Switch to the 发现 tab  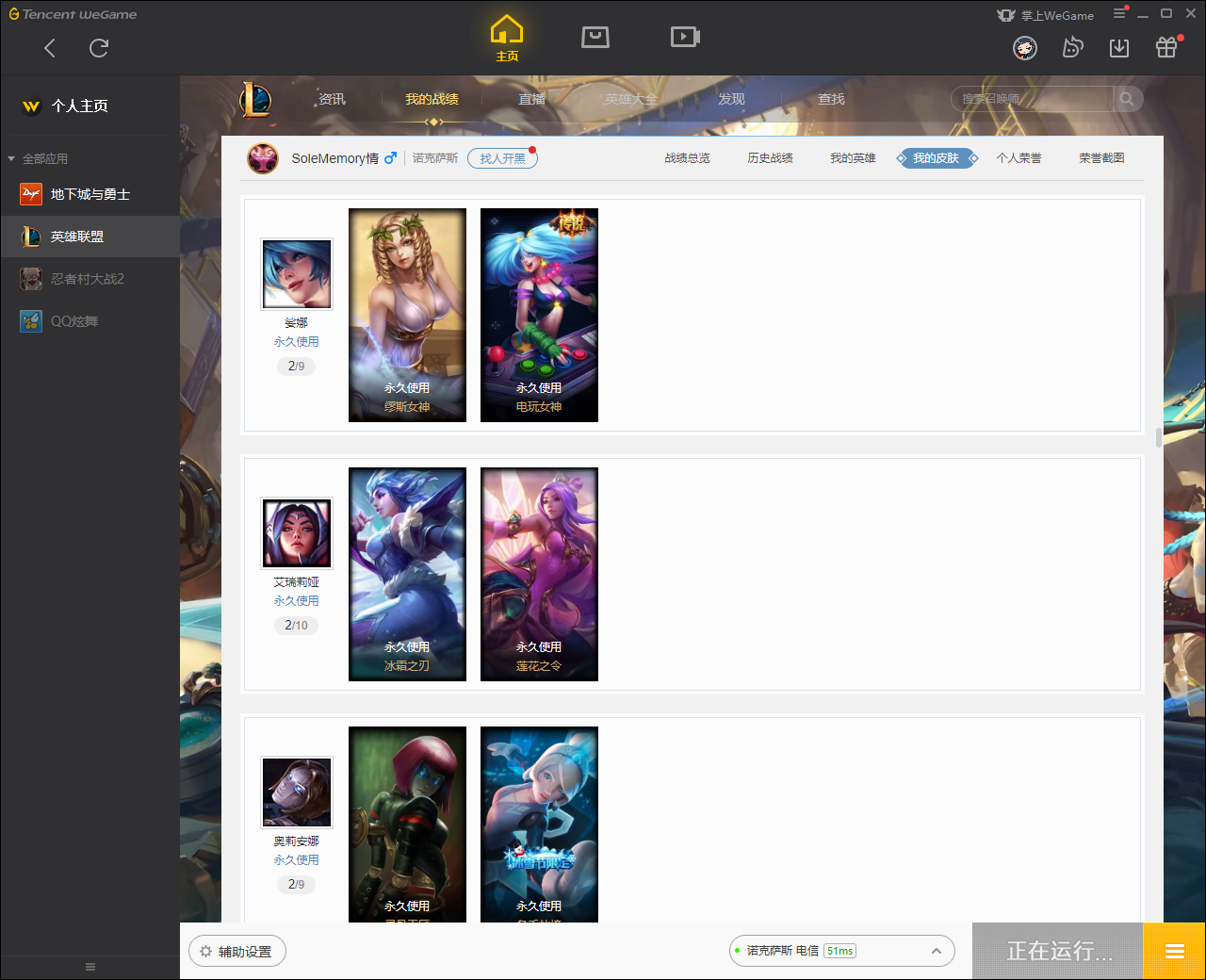[x=731, y=99]
